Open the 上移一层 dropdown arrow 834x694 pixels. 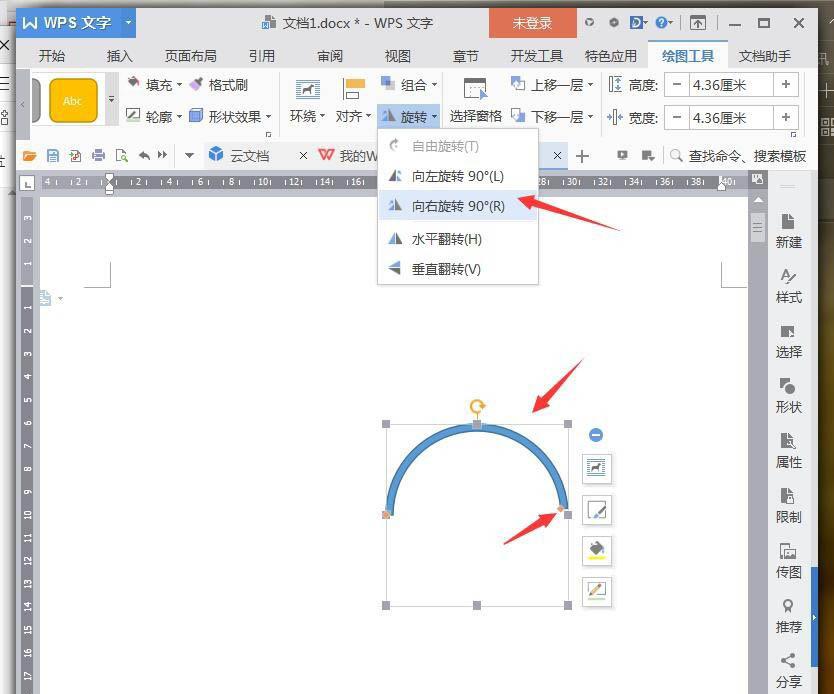pyautogui.click(x=592, y=85)
